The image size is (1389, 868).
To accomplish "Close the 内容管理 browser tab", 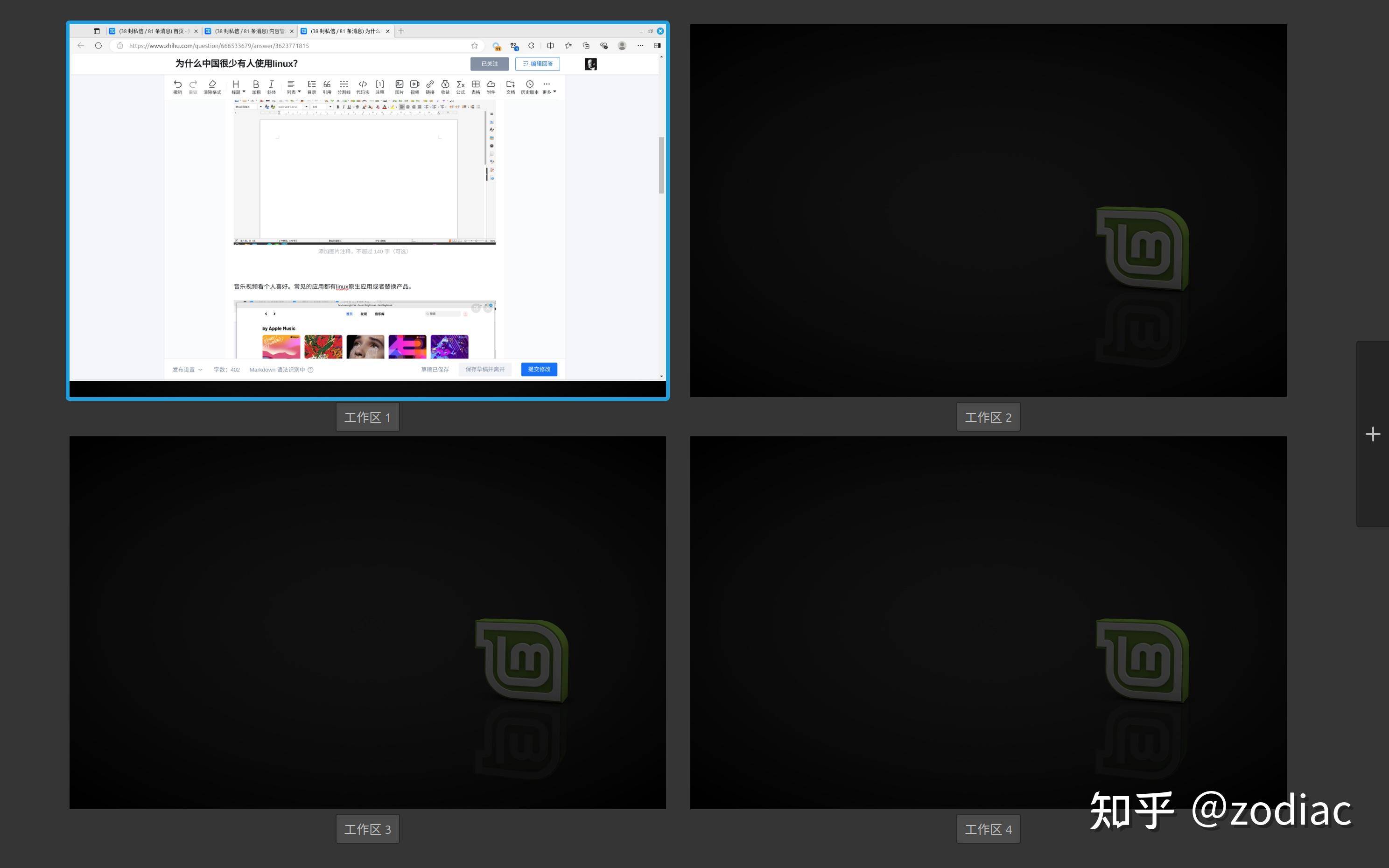I will [292, 31].
